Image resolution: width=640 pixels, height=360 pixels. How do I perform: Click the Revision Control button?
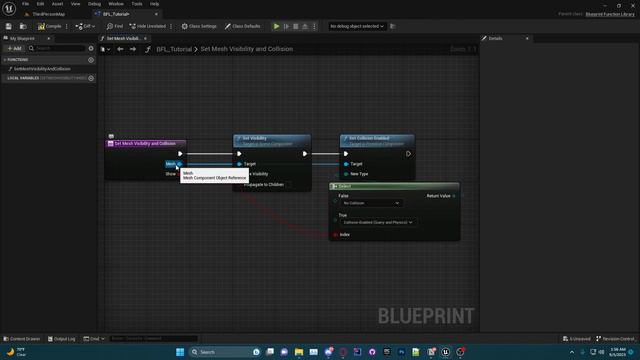[x=616, y=339]
